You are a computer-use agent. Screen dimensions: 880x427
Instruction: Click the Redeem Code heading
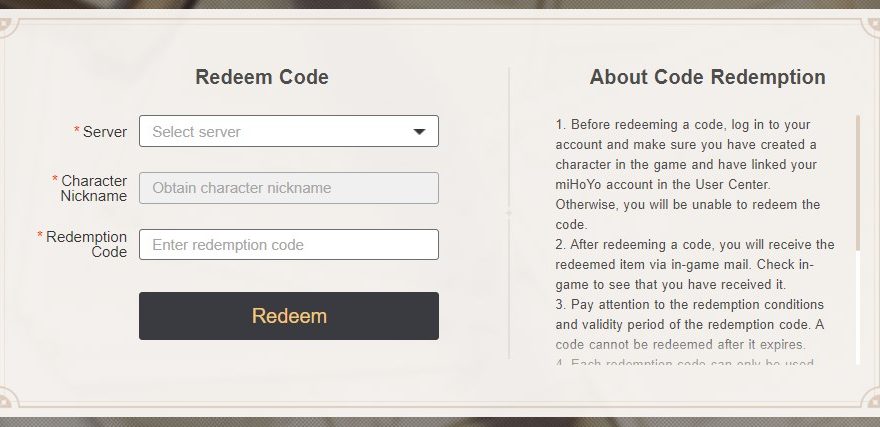[x=262, y=77]
